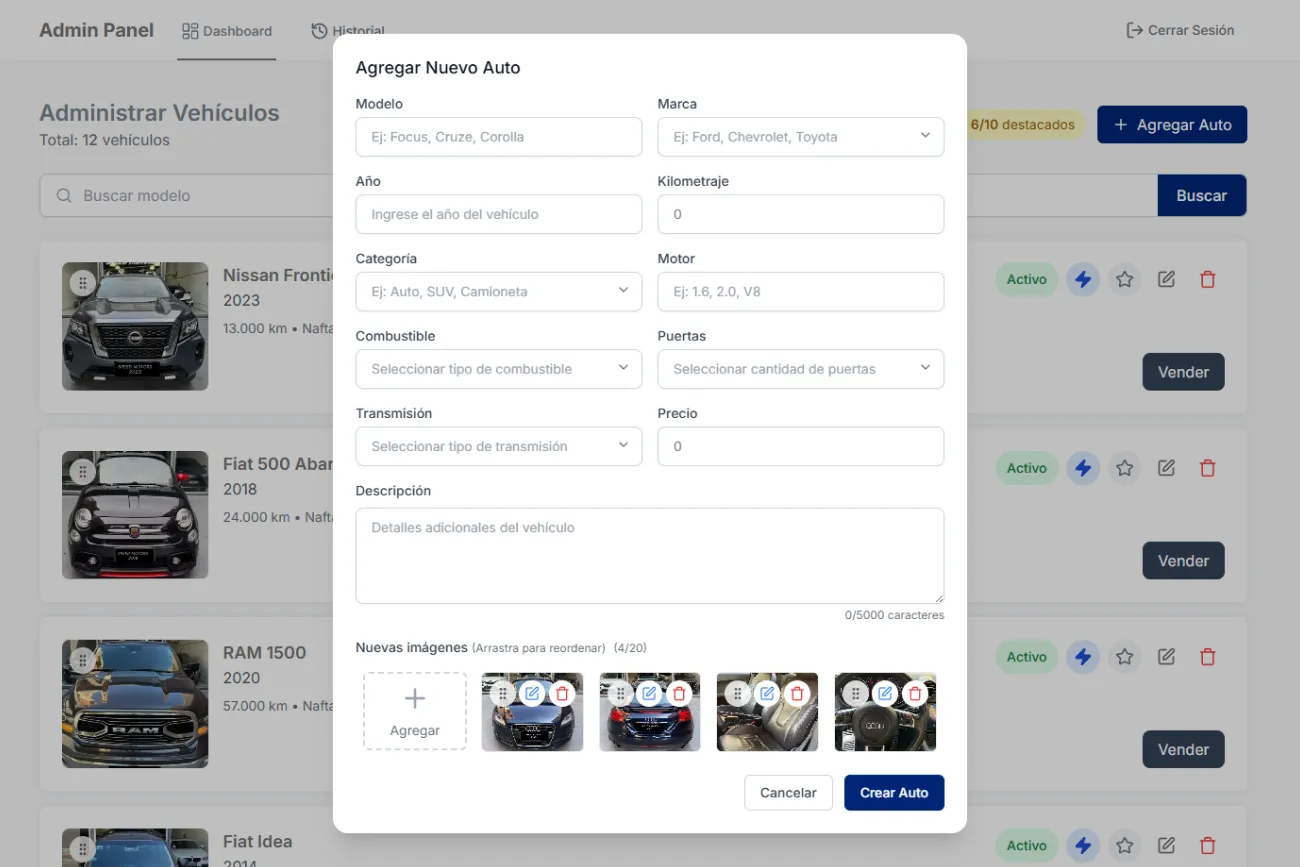Click the Año input field
This screenshot has height=867, width=1300.
tap(499, 214)
